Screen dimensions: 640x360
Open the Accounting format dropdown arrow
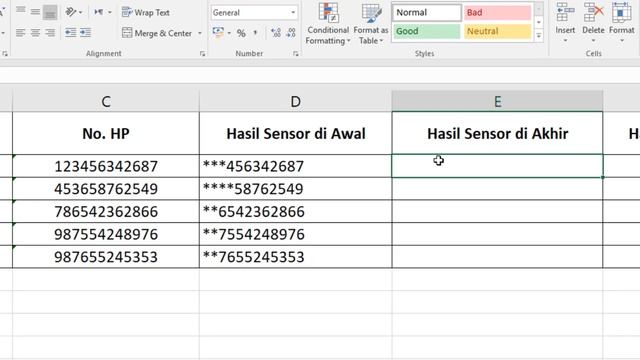229,33
